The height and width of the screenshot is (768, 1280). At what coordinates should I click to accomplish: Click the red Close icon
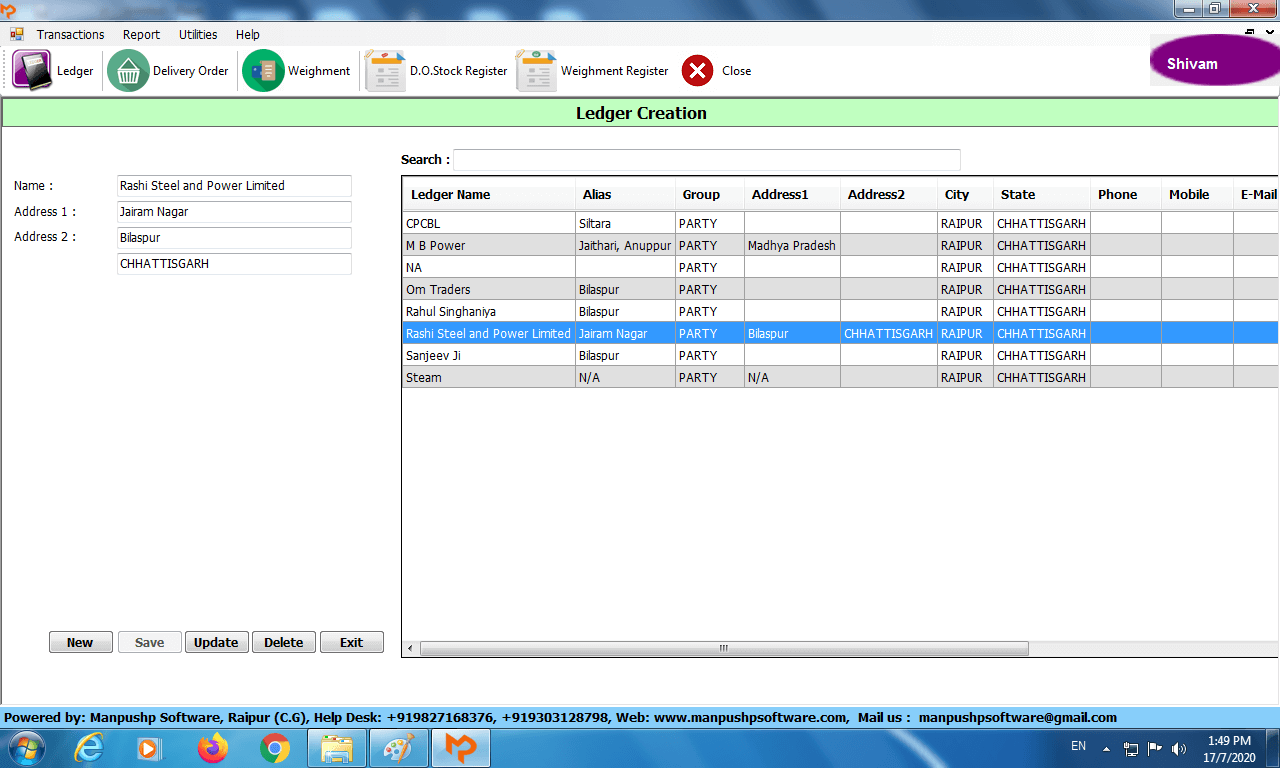pyautogui.click(x=698, y=71)
